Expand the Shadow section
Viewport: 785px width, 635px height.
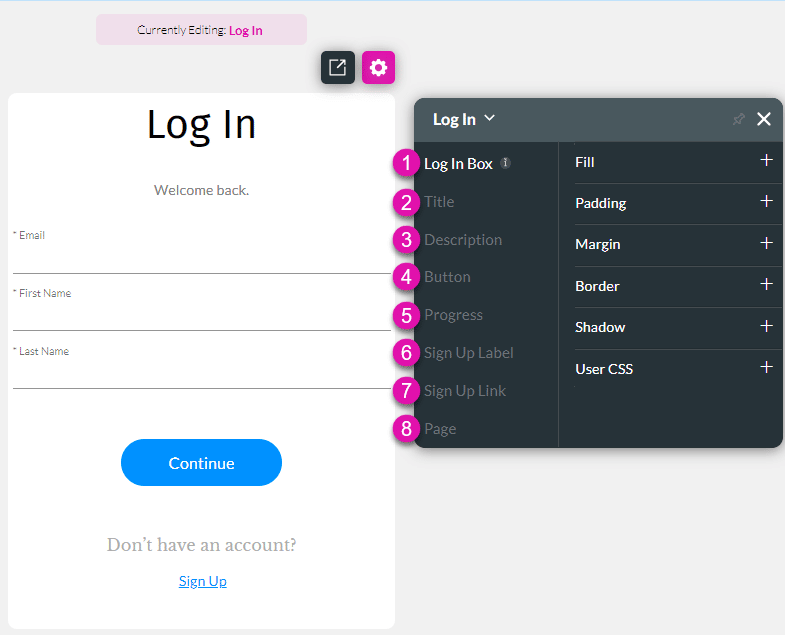[766, 327]
